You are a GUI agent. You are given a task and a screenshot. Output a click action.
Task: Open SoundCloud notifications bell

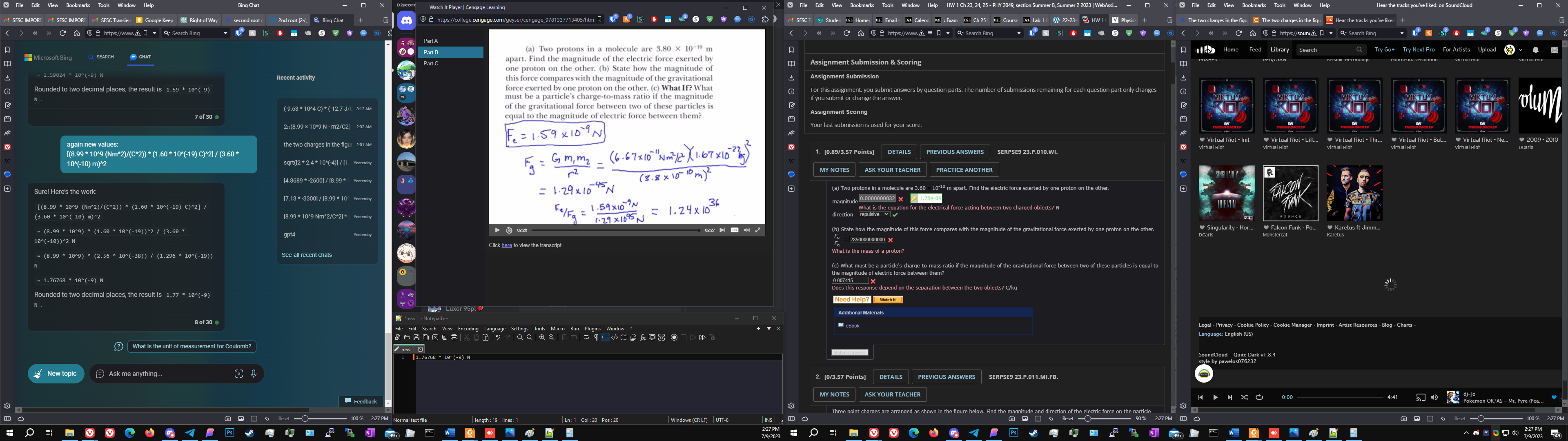[x=1535, y=50]
